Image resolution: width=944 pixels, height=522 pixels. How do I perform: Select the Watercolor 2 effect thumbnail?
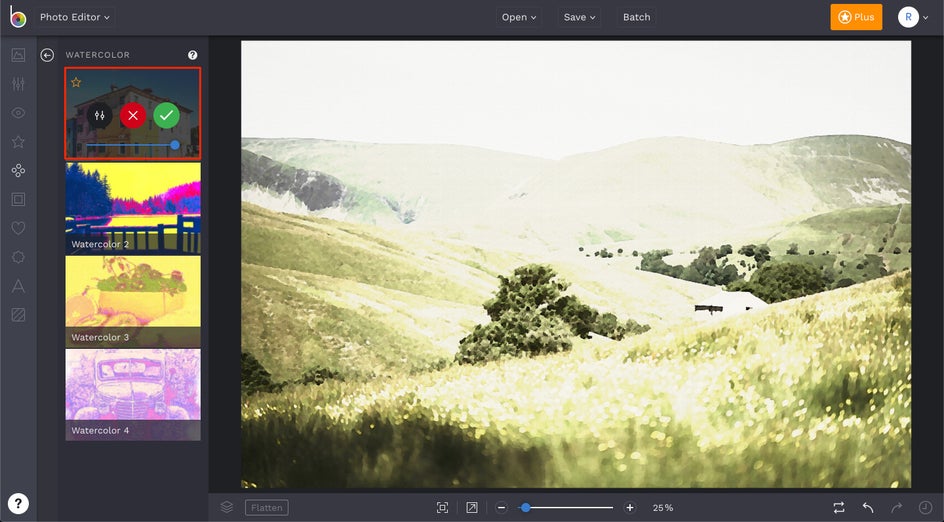[133, 208]
